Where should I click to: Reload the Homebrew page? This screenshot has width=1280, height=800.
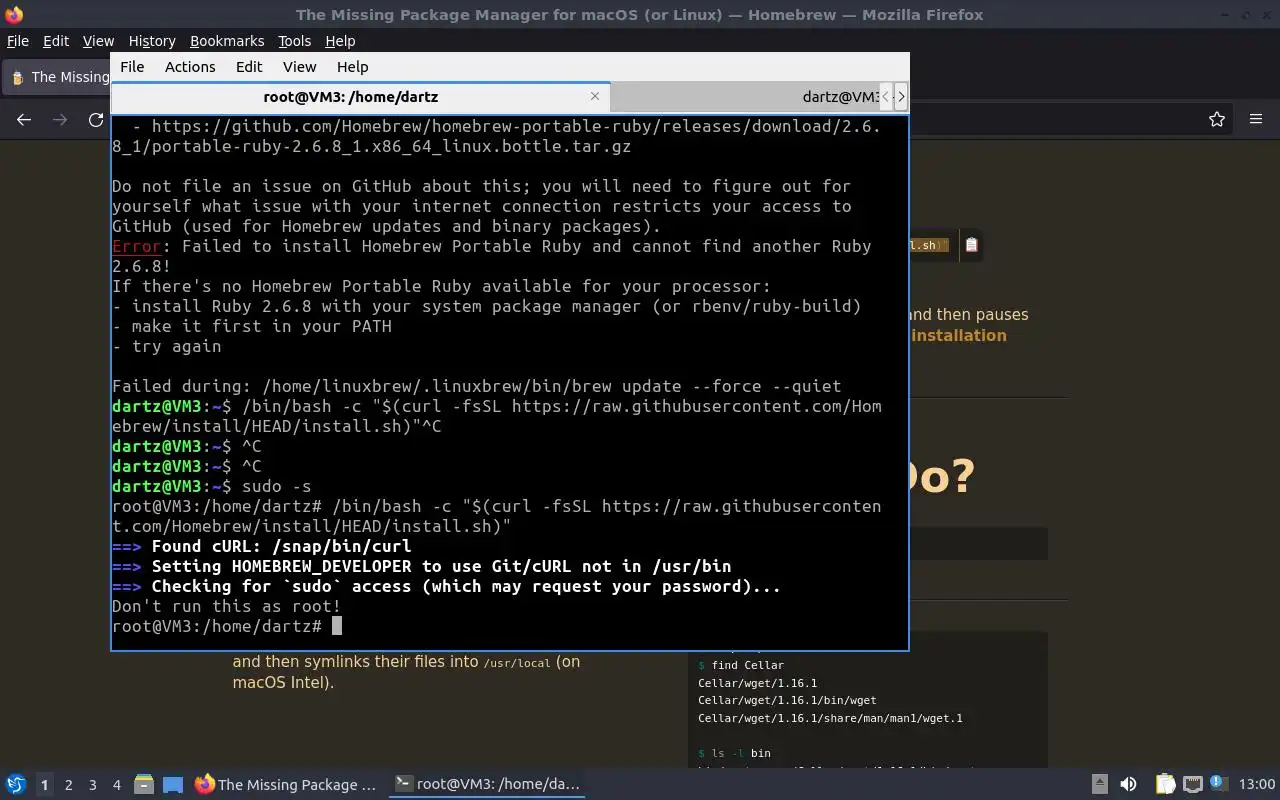tap(96, 119)
